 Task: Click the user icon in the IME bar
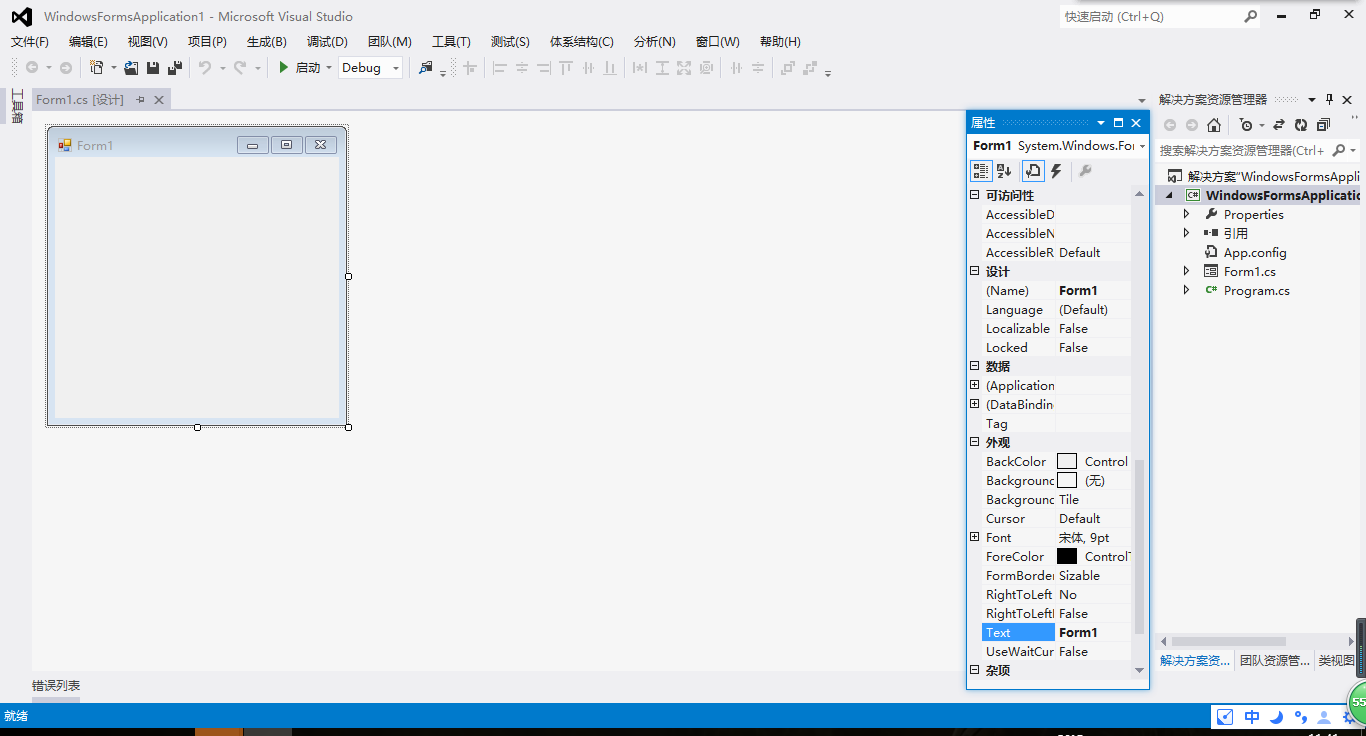tap(1324, 717)
